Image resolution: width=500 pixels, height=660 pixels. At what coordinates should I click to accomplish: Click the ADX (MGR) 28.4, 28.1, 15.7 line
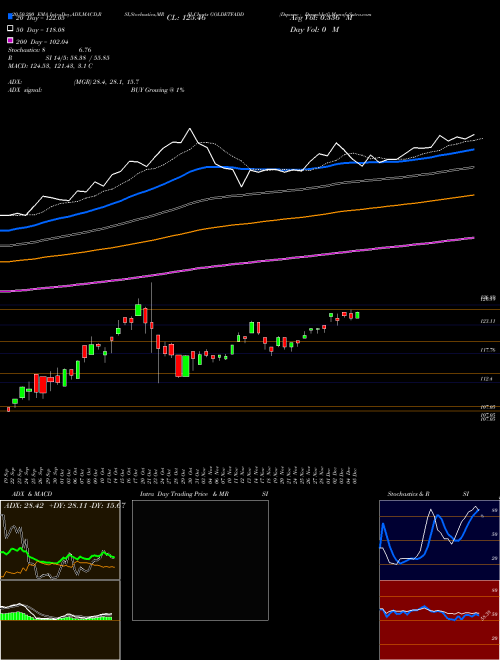[106, 82]
